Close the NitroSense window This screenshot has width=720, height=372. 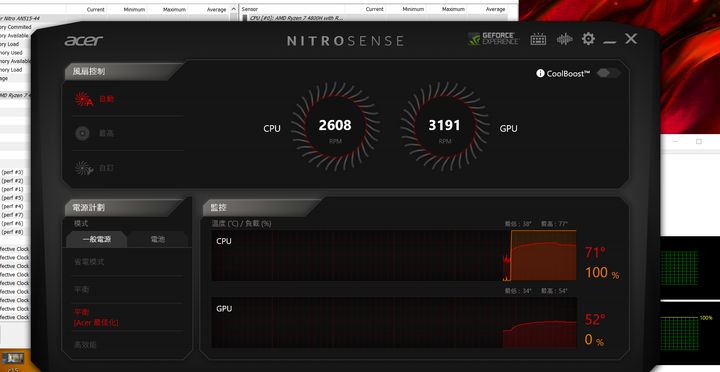pos(631,39)
